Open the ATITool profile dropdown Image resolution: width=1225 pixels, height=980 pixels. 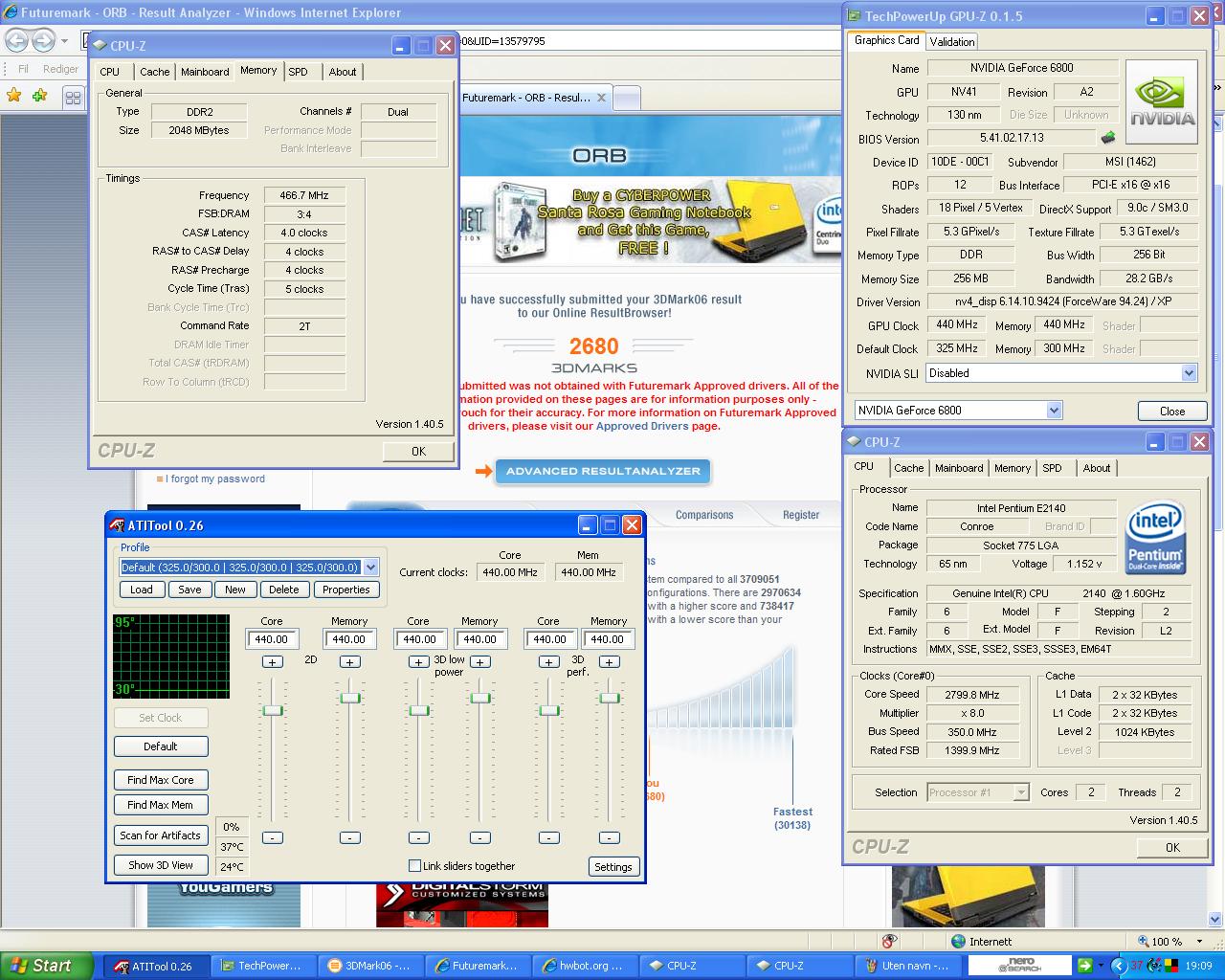pos(370,567)
